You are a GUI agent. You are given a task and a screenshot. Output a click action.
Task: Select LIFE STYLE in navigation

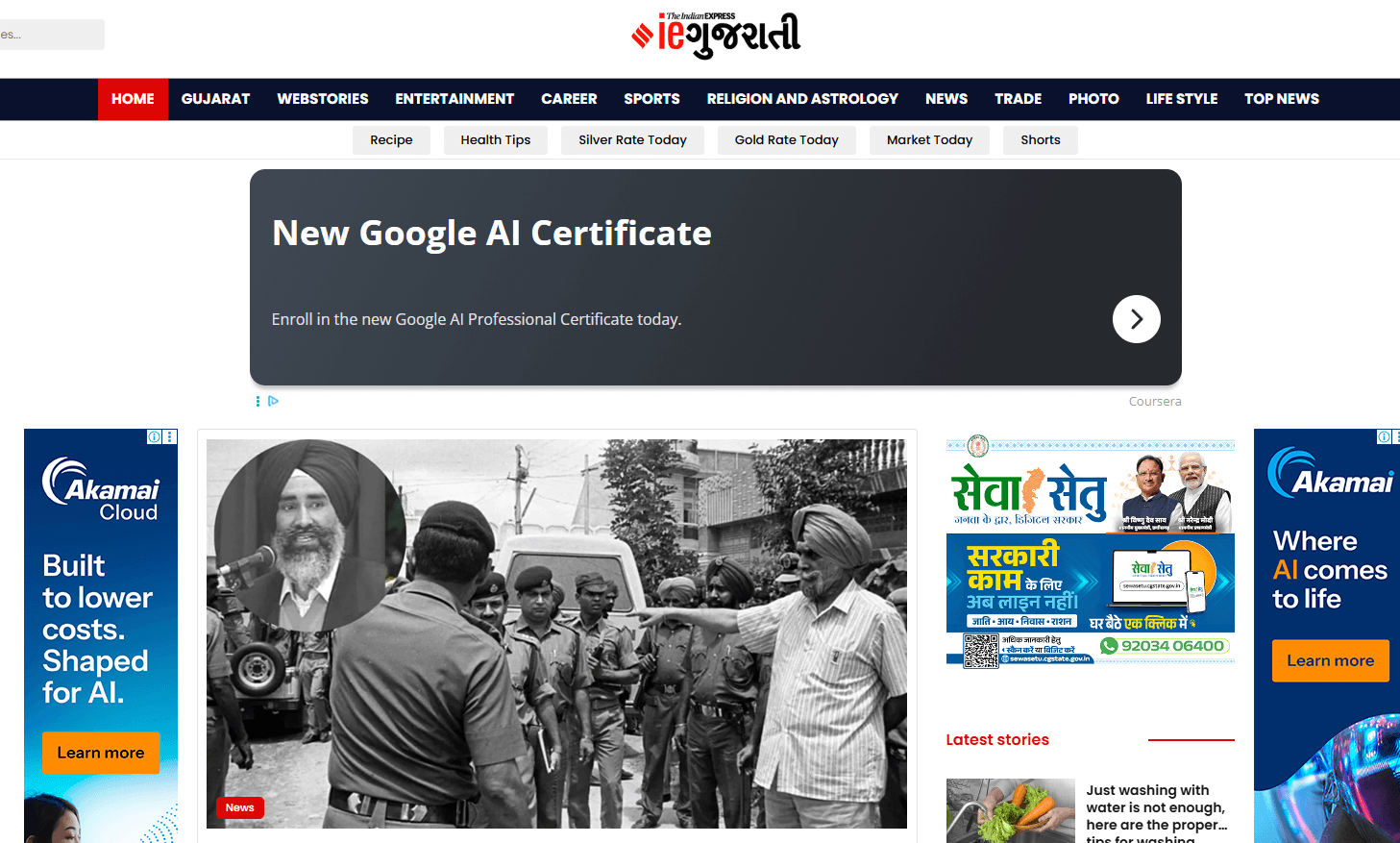tap(1182, 99)
